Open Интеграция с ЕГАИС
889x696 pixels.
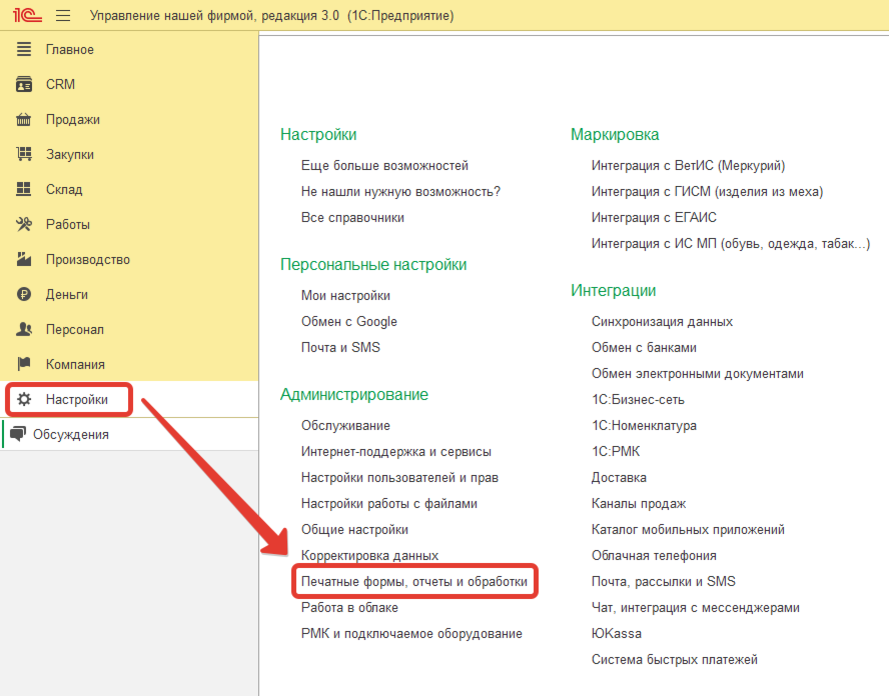coord(654,218)
